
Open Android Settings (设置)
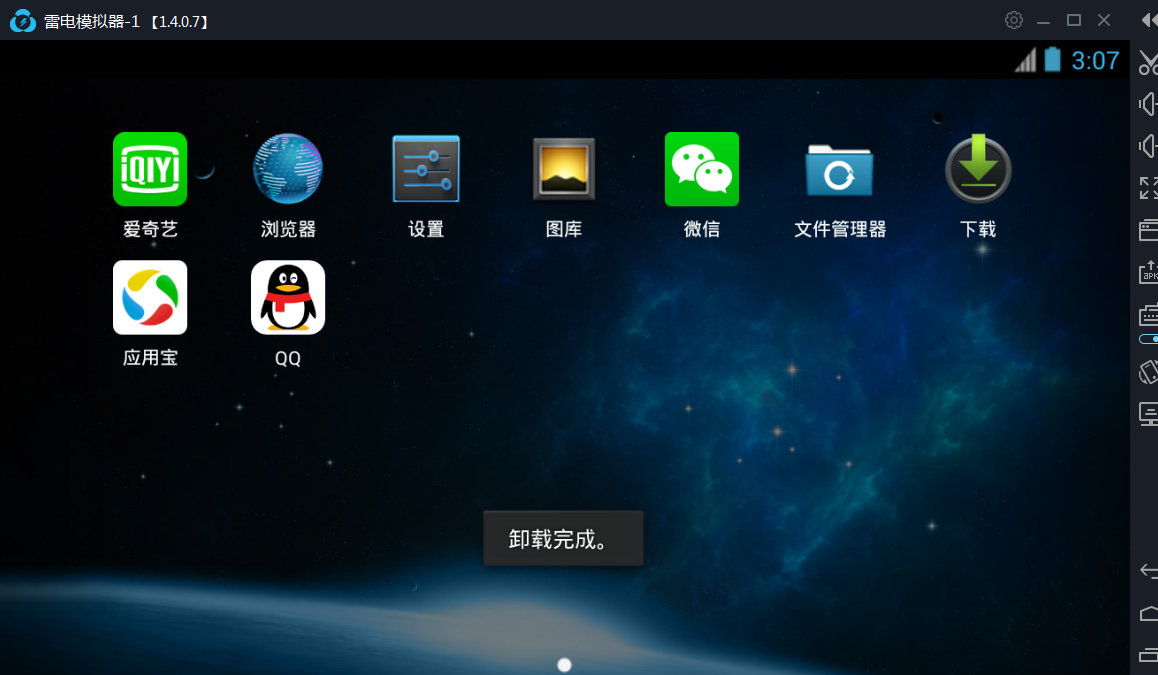point(426,169)
